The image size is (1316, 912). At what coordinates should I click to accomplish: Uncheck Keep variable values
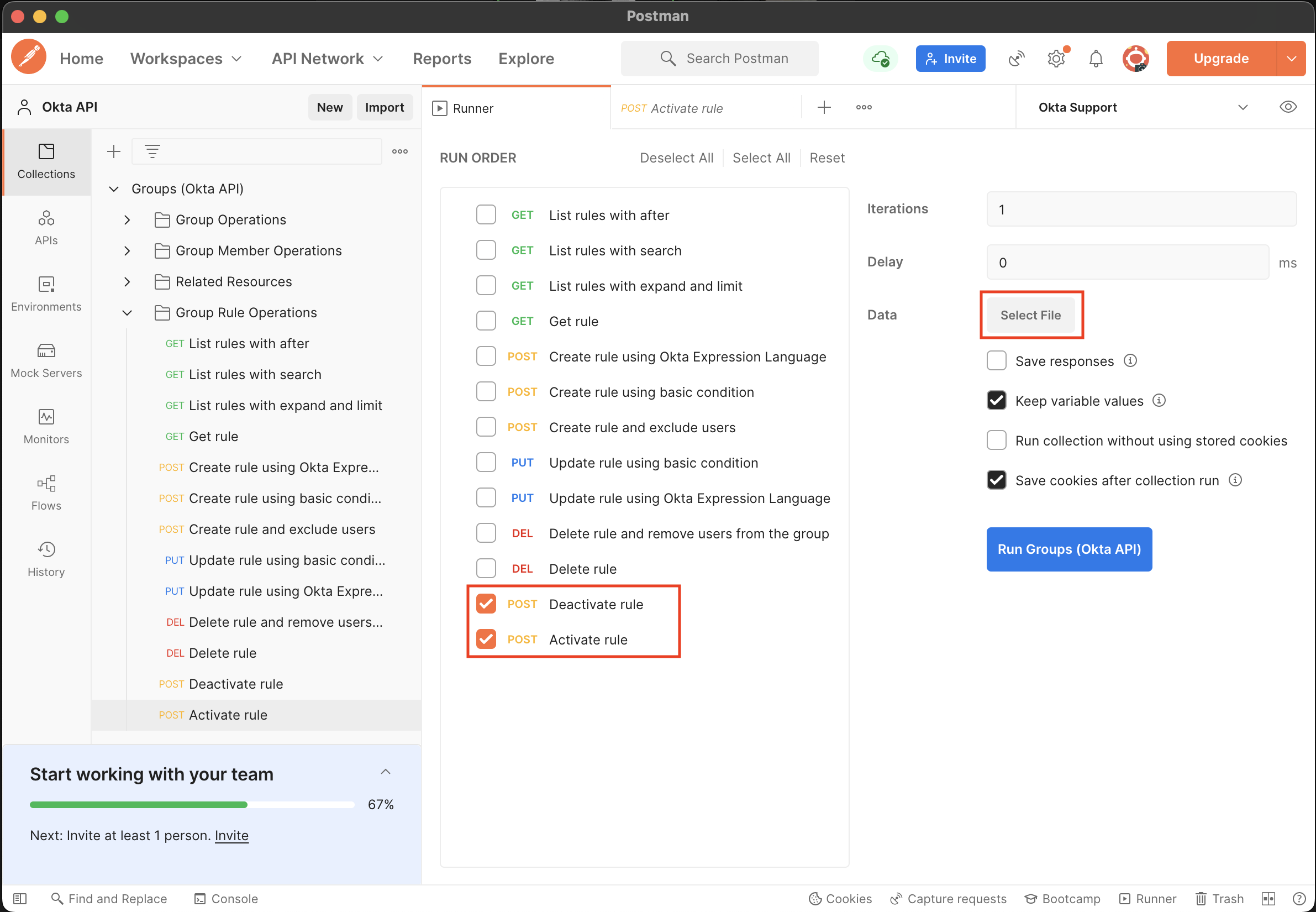tap(996, 401)
